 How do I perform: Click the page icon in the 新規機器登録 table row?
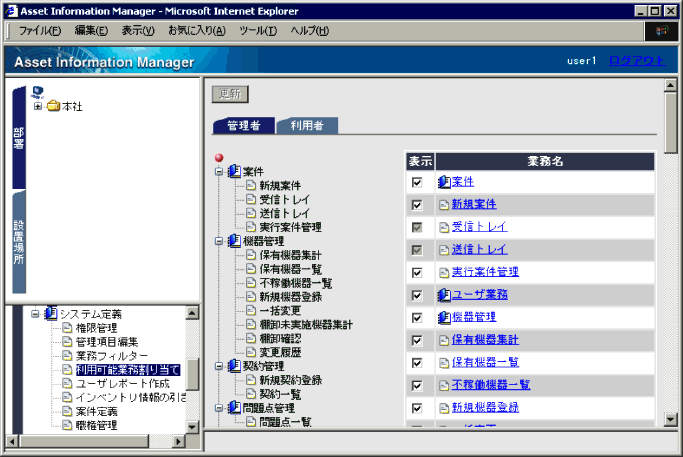444,408
